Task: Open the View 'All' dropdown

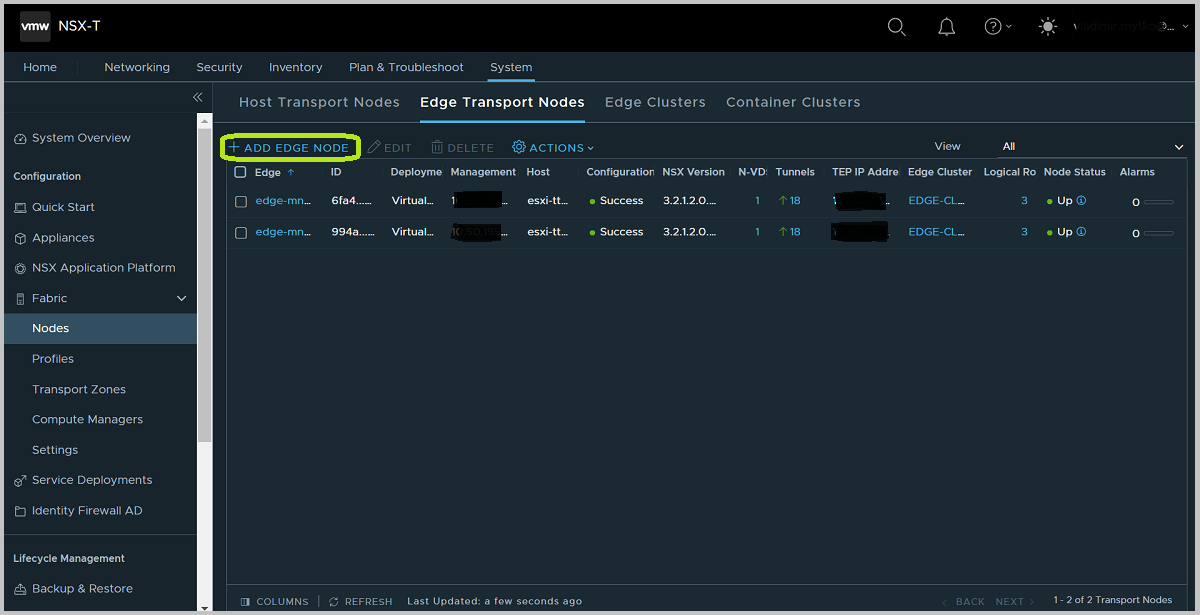Action: click(x=1090, y=146)
